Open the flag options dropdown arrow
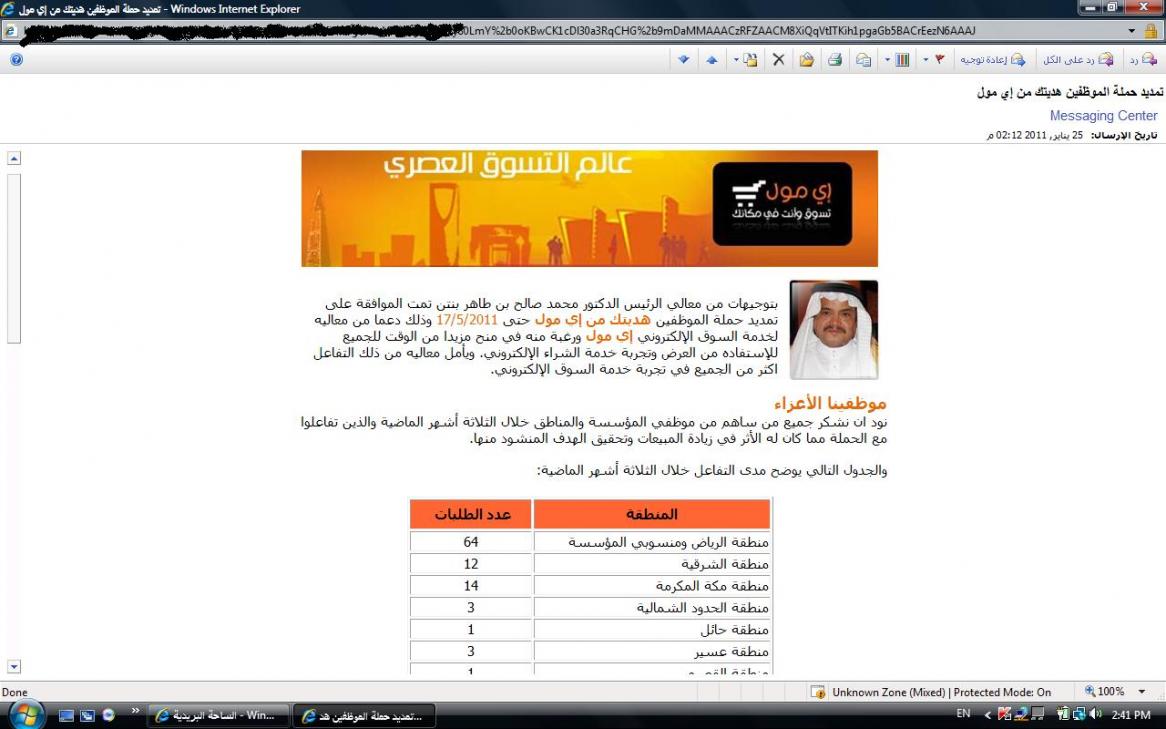The image size is (1166, 729). pyautogui.click(x=926, y=60)
